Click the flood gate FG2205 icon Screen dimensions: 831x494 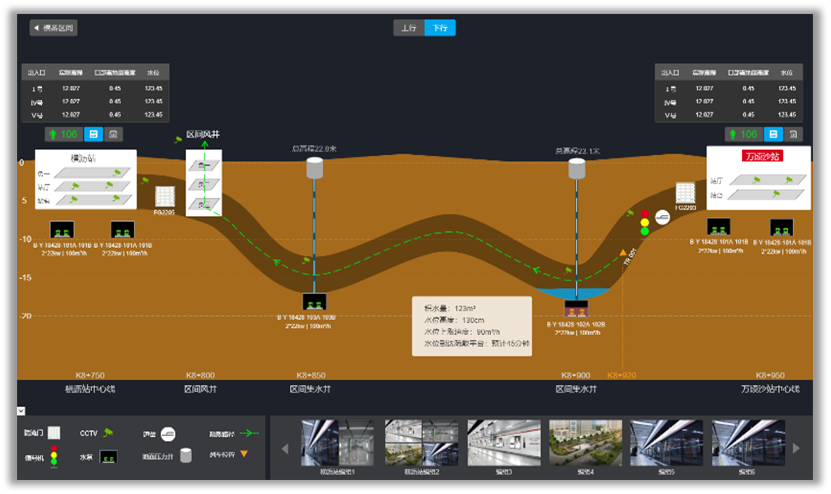pyautogui.click(x=165, y=195)
